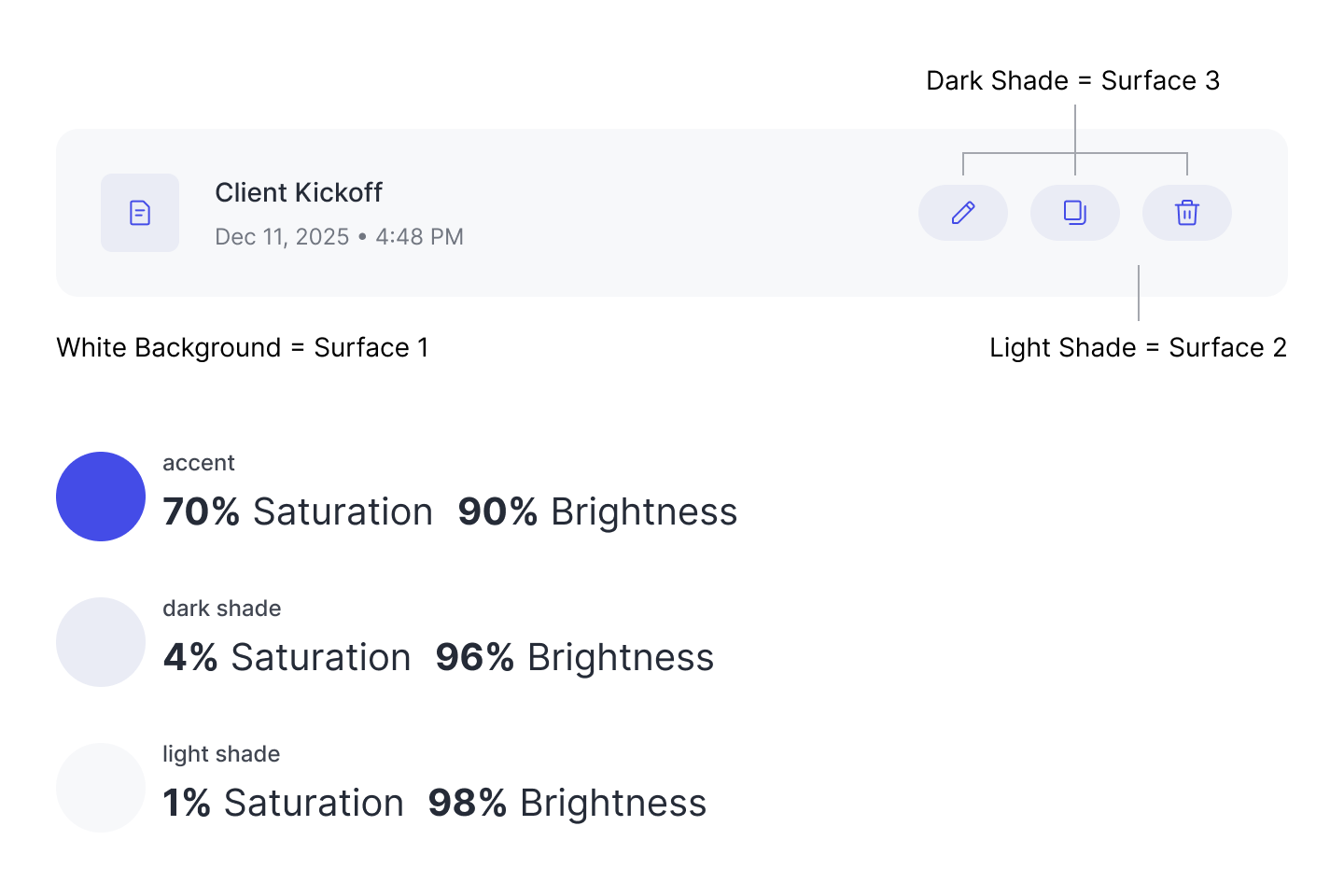1344x896 pixels.
Task: Click the White Background = Surface 1 label
Action: 243,348
